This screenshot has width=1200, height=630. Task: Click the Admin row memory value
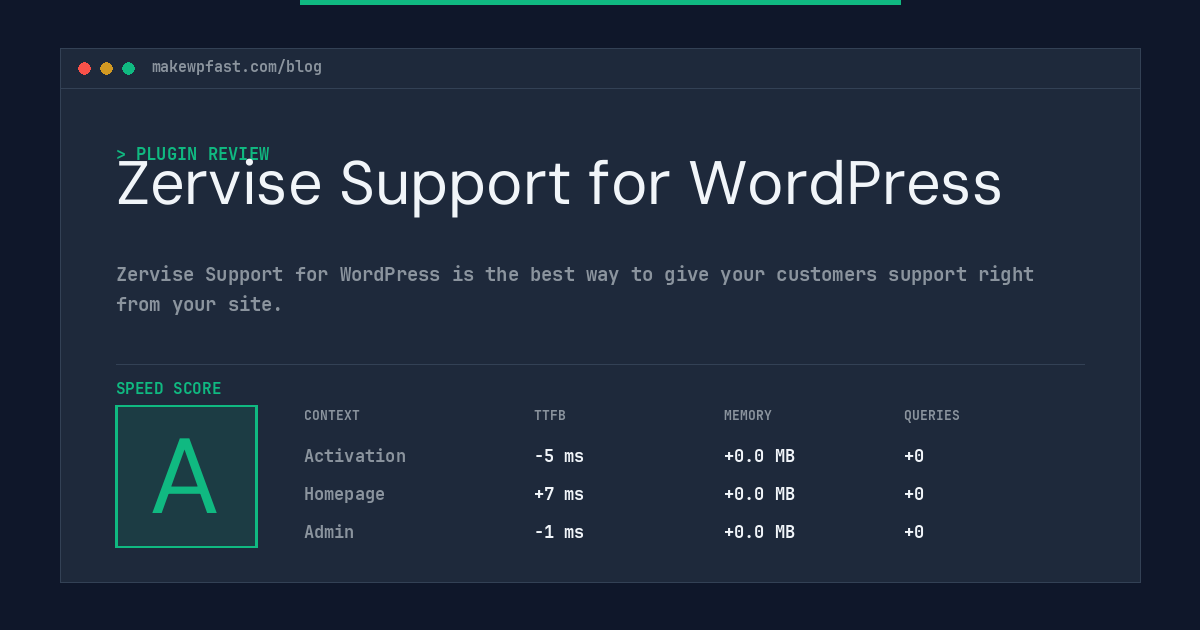pyautogui.click(x=760, y=532)
